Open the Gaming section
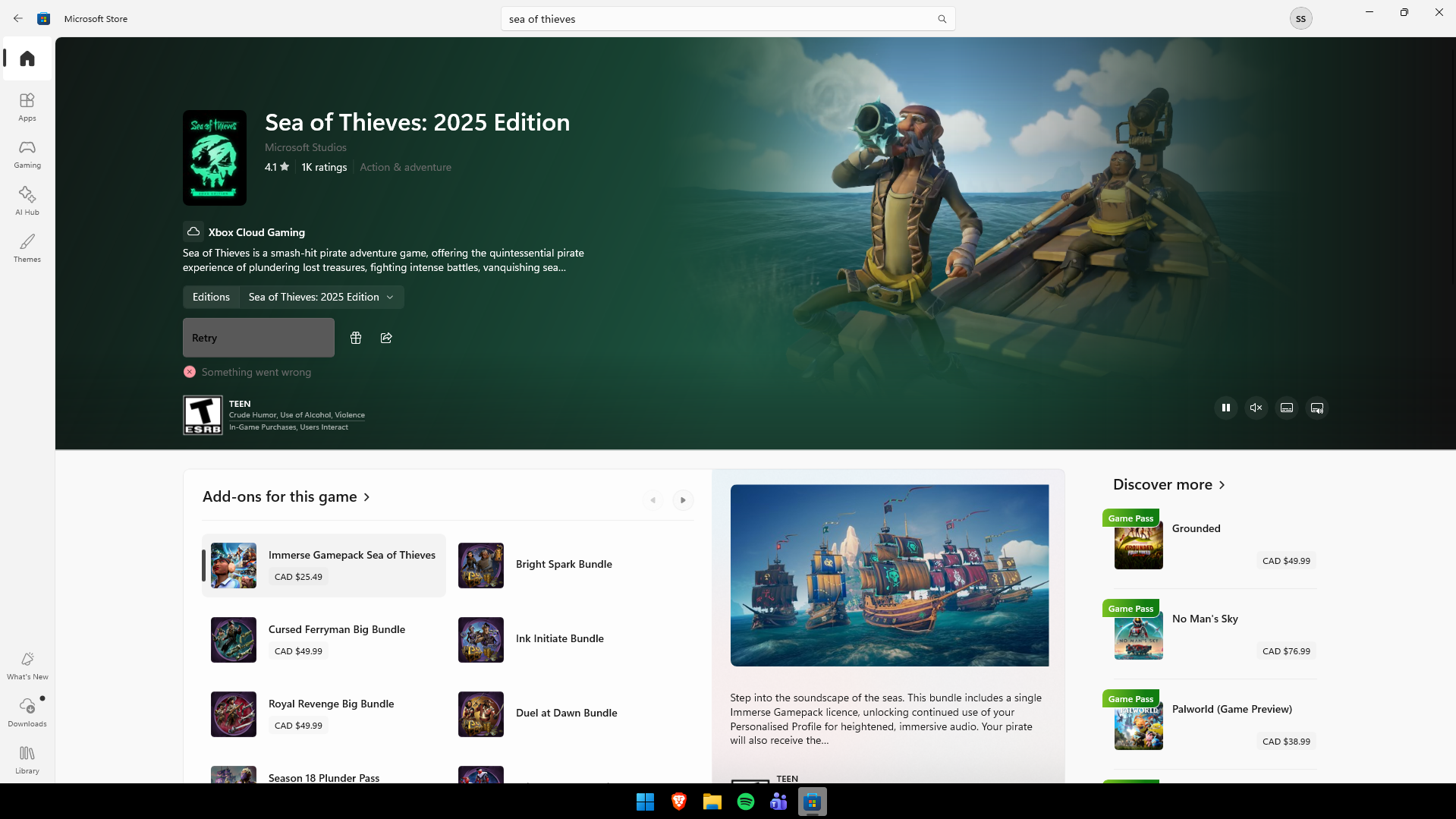1456x819 pixels. coord(27,154)
